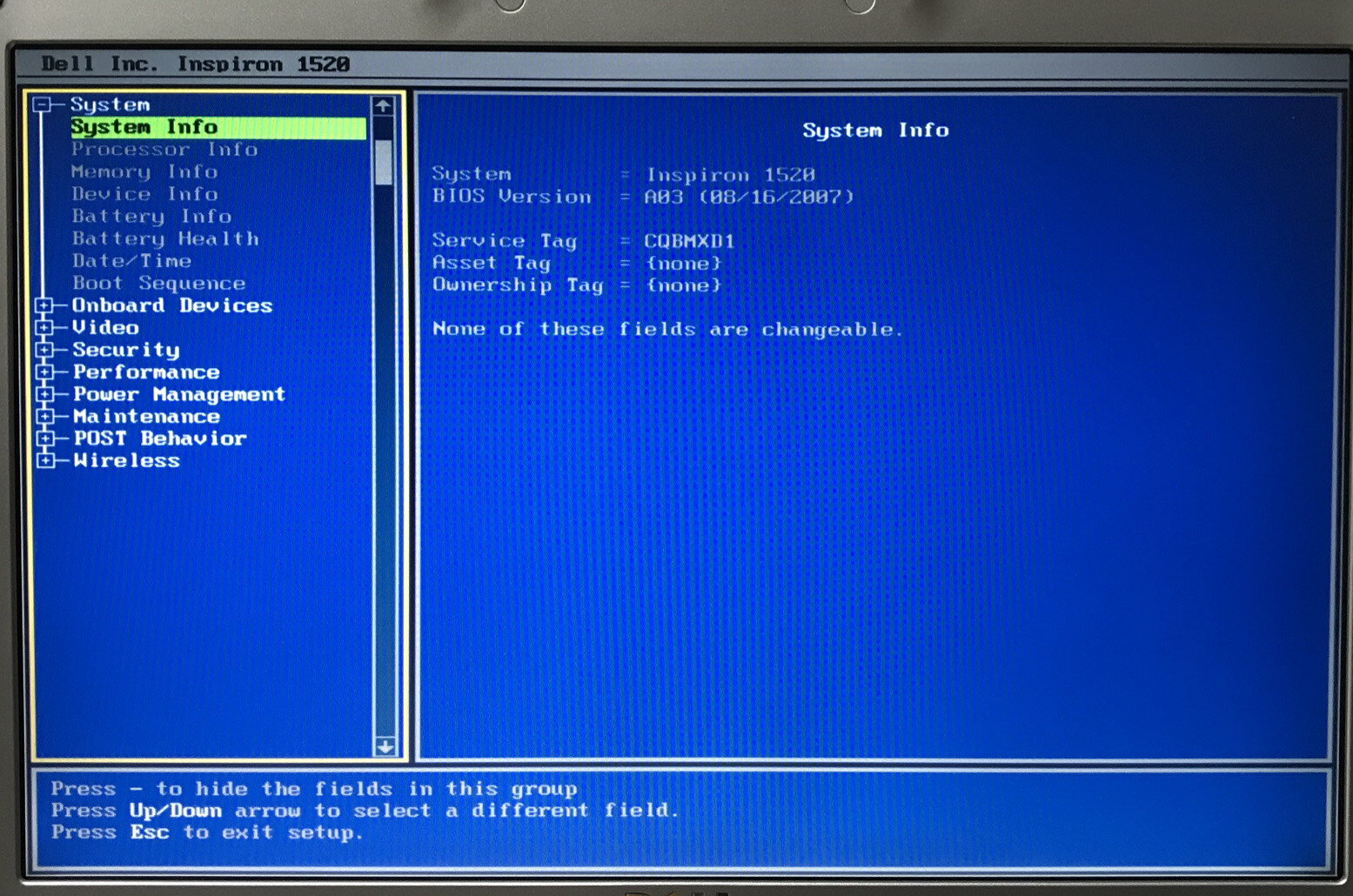Expand the POST Behavior group
The height and width of the screenshot is (896, 1353).
point(44,438)
